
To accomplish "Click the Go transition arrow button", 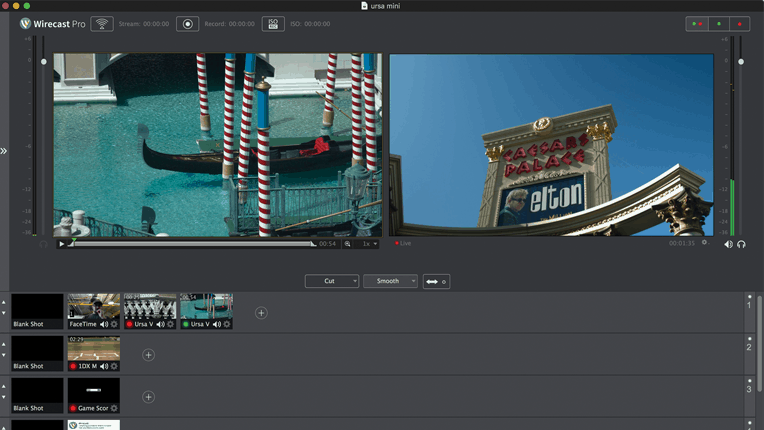I will click(436, 281).
